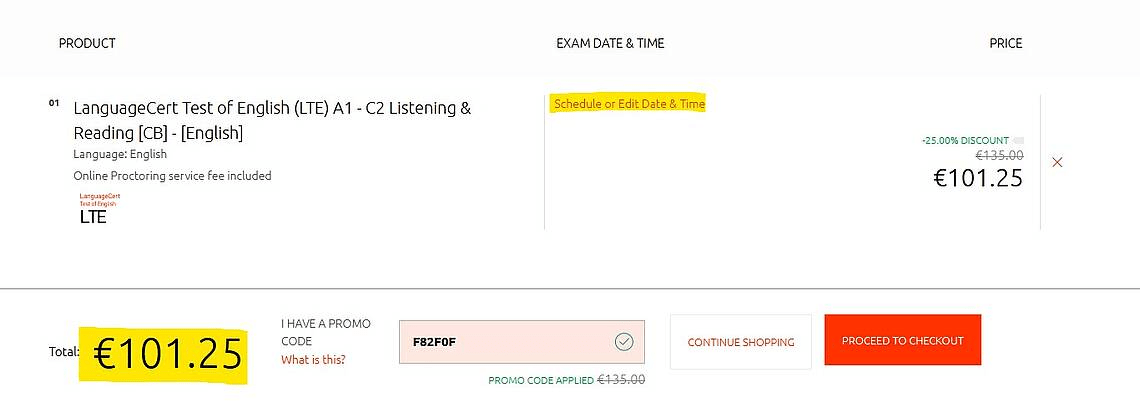The image size is (1140, 408).
Task: Click the small tag icon beside discount label
Action: (x=1019, y=140)
